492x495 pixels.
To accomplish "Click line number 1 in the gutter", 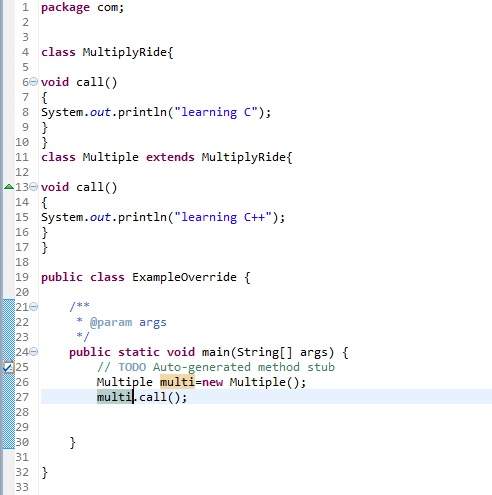I will [x=26, y=7].
